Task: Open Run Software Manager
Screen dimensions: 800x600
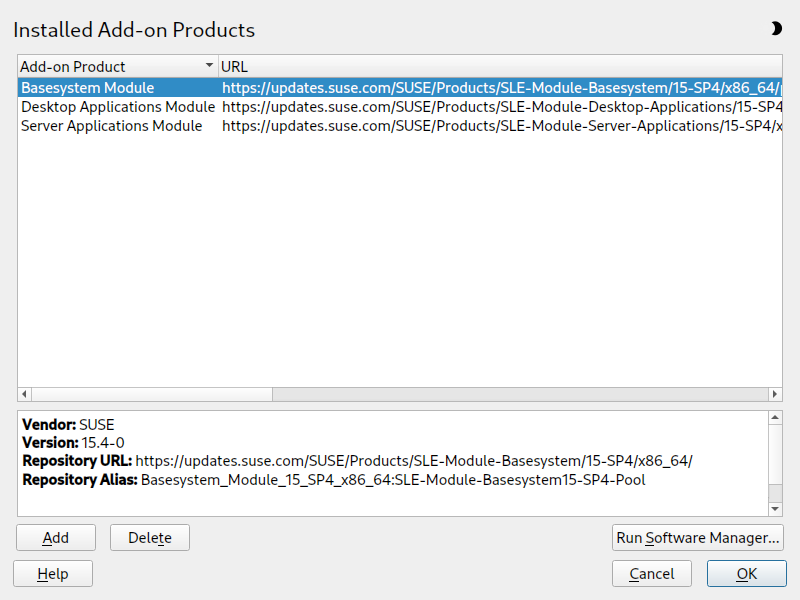Action: click(x=697, y=538)
